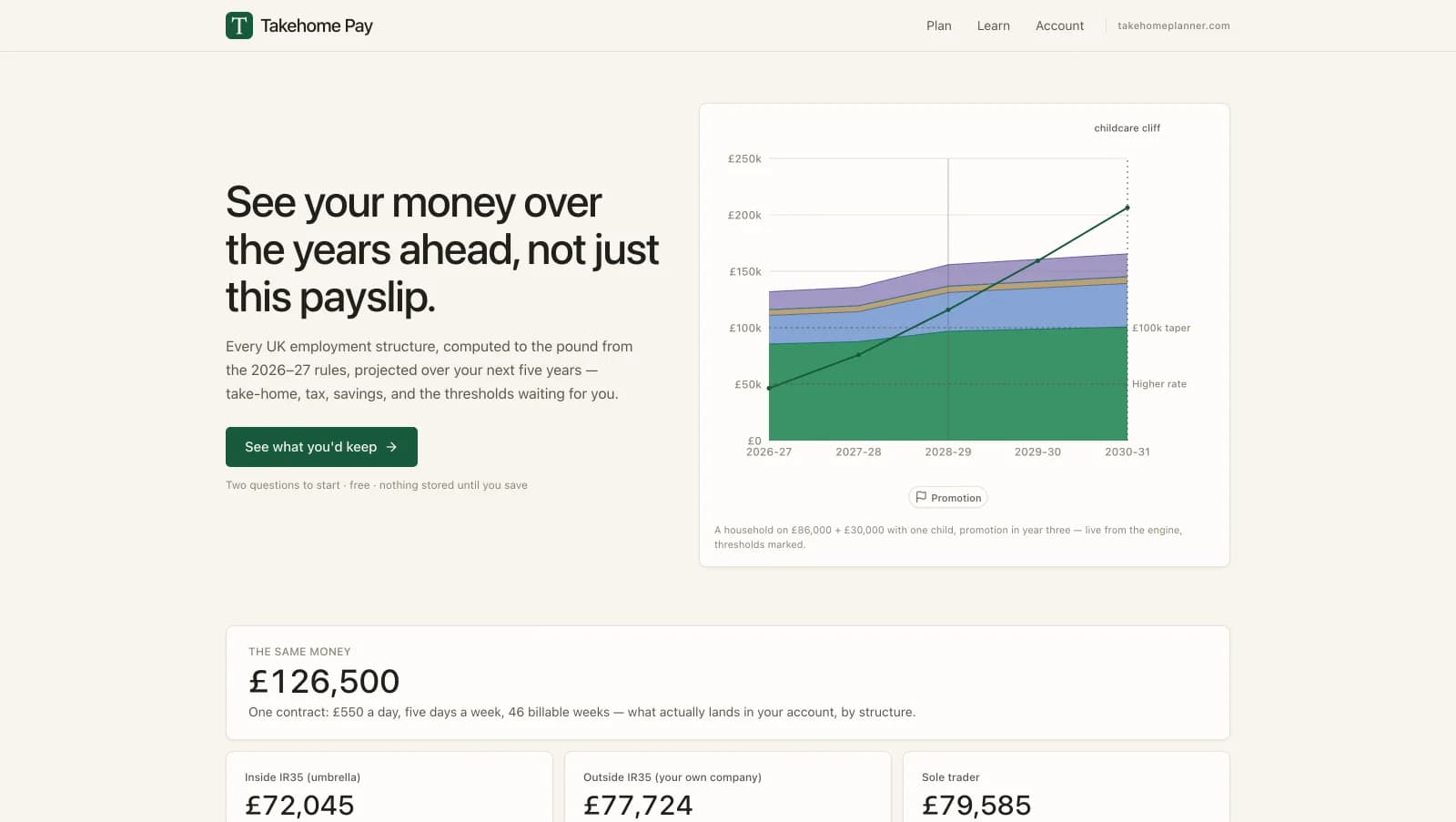This screenshot has height=822, width=1456.
Task: Open the Outside IR35 (your own company) card
Action: tap(728, 787)
